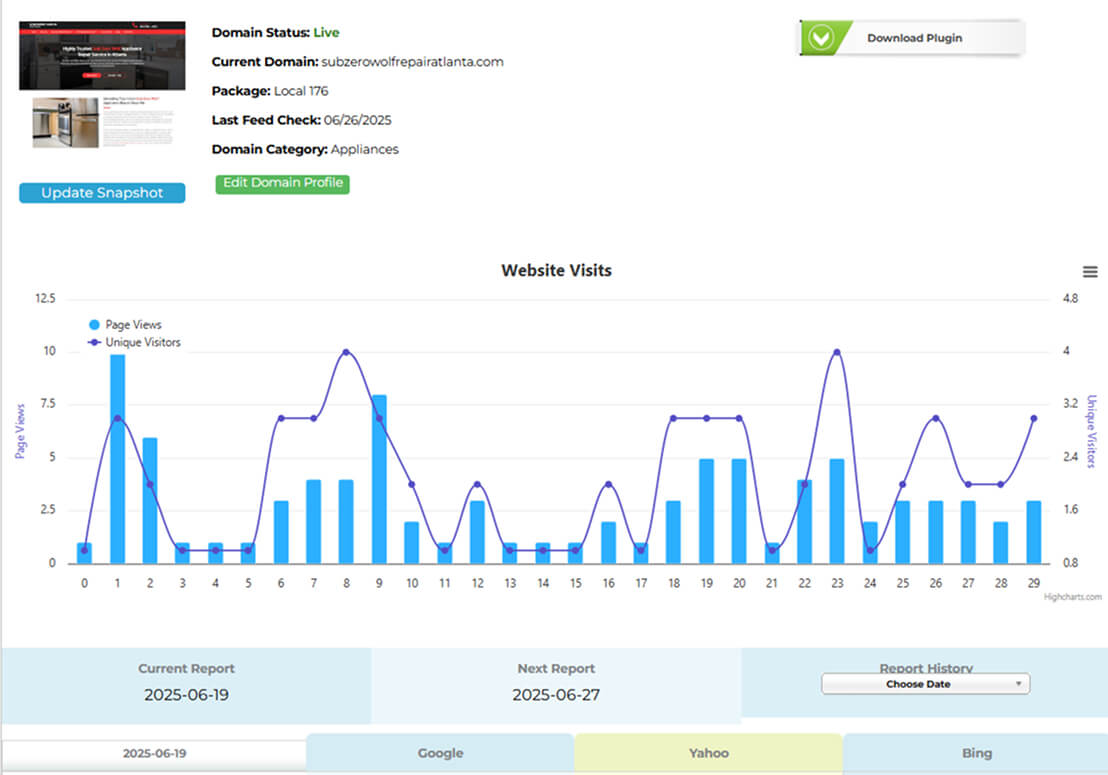Viewport: 1108px width, 775px height.
Task: Click Unique Visitors point at day 8
Action: 346,352
